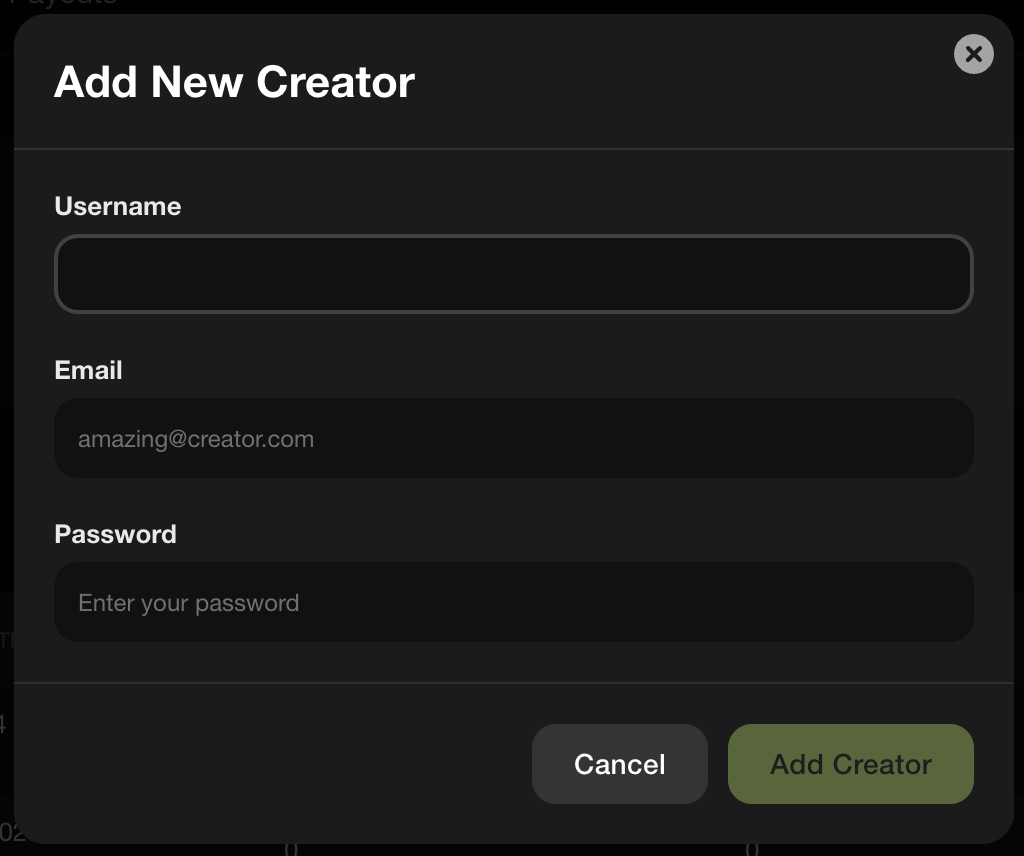Click the Username field label
This screenshot has height=856, width=1024.
click(x=118, y=206)
